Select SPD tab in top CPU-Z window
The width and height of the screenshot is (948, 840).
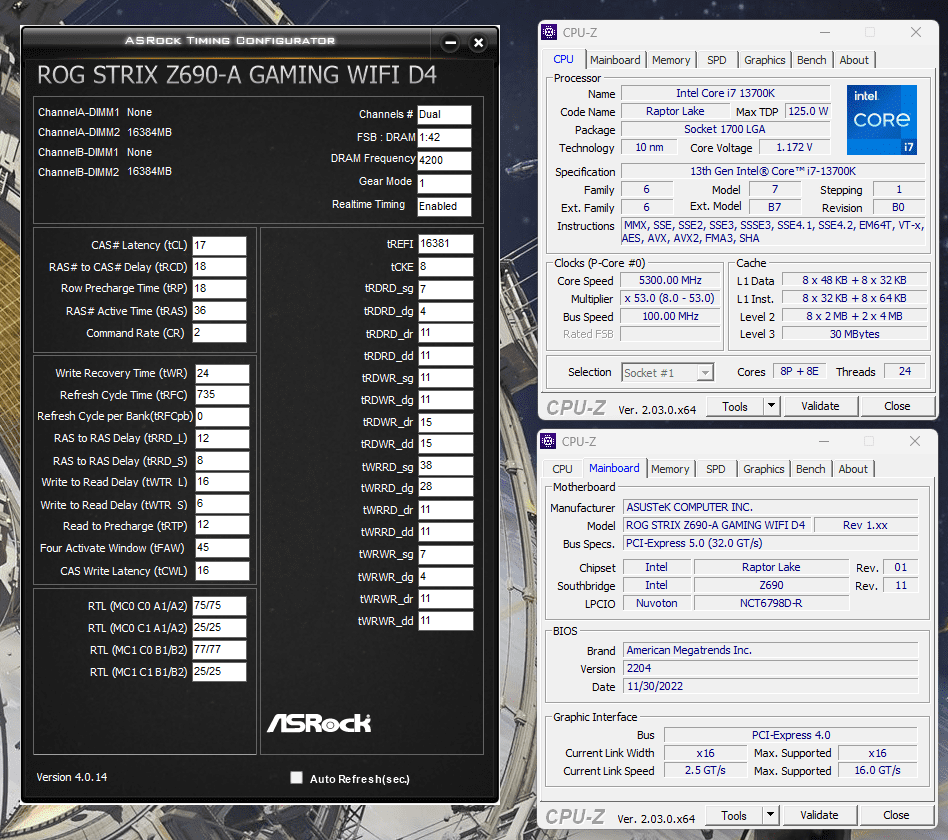tap(716, 60)
